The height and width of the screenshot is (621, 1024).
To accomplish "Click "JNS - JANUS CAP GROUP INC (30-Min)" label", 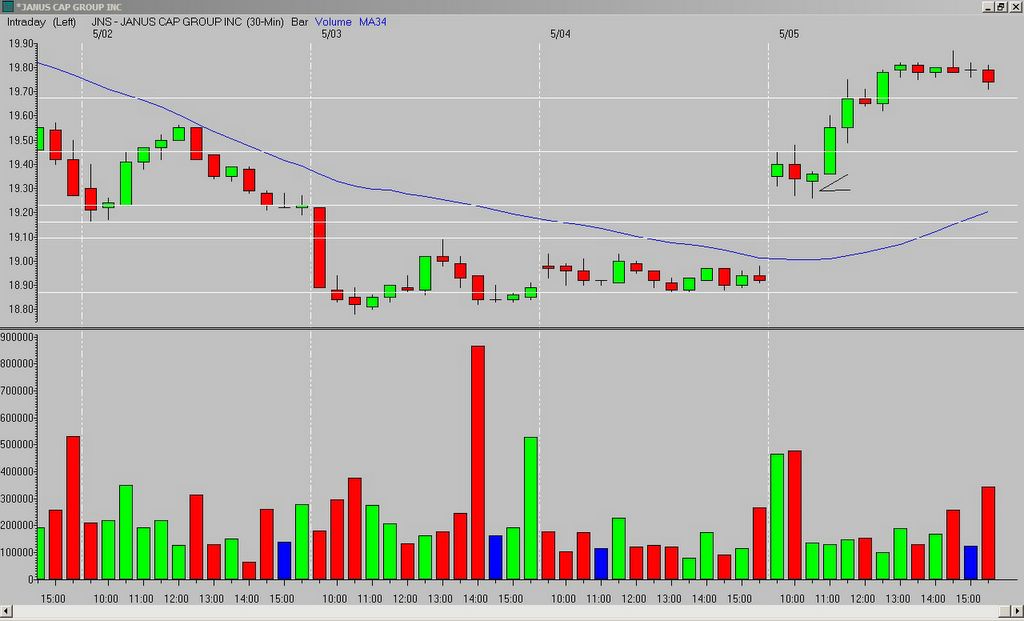I will (x=188, y=22).
